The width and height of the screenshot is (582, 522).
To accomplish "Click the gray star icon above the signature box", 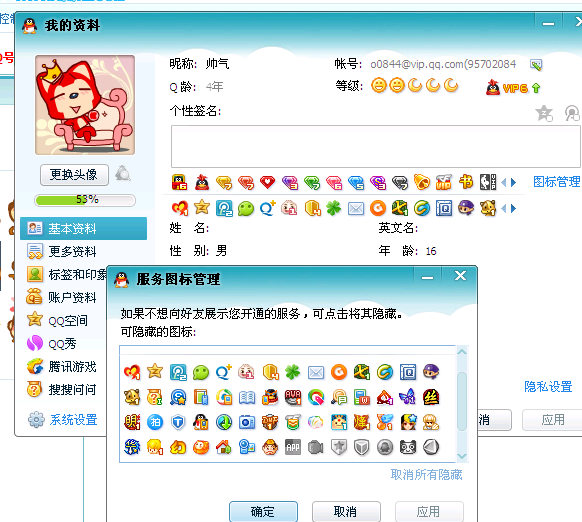I will [544, 113].
